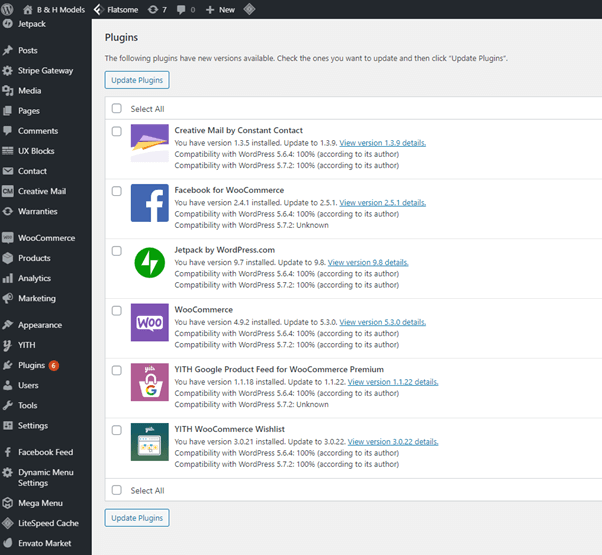Image resolution: width=602 pixels, height=555 pixels.
Task: Click the Creative Mail CM sidebar icon
Action: coord(8,191)
